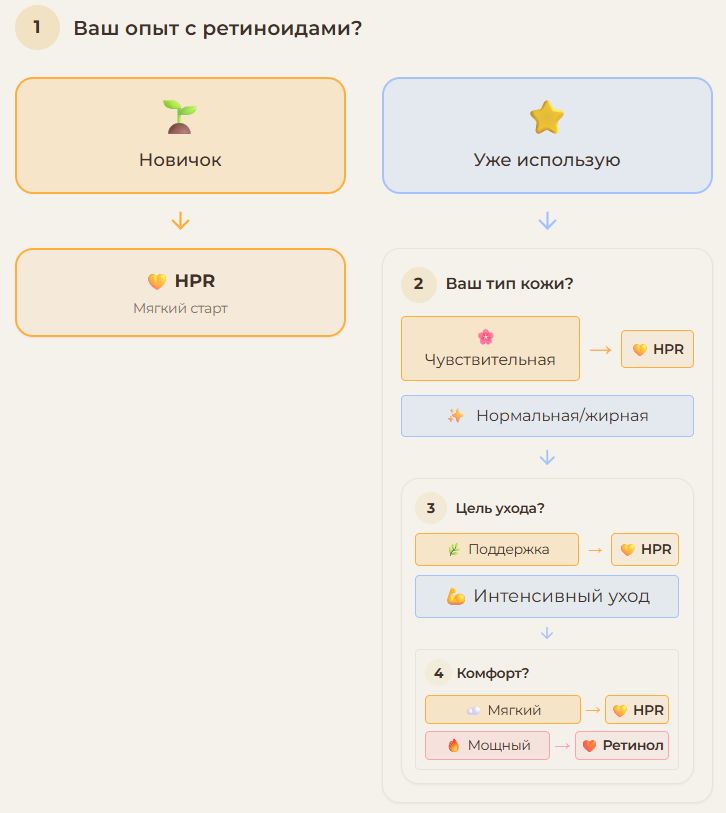Viewport: 726px width, 813px height.
Task: Choose Нормальная/жирная skin type
Action: pos(547,416)
